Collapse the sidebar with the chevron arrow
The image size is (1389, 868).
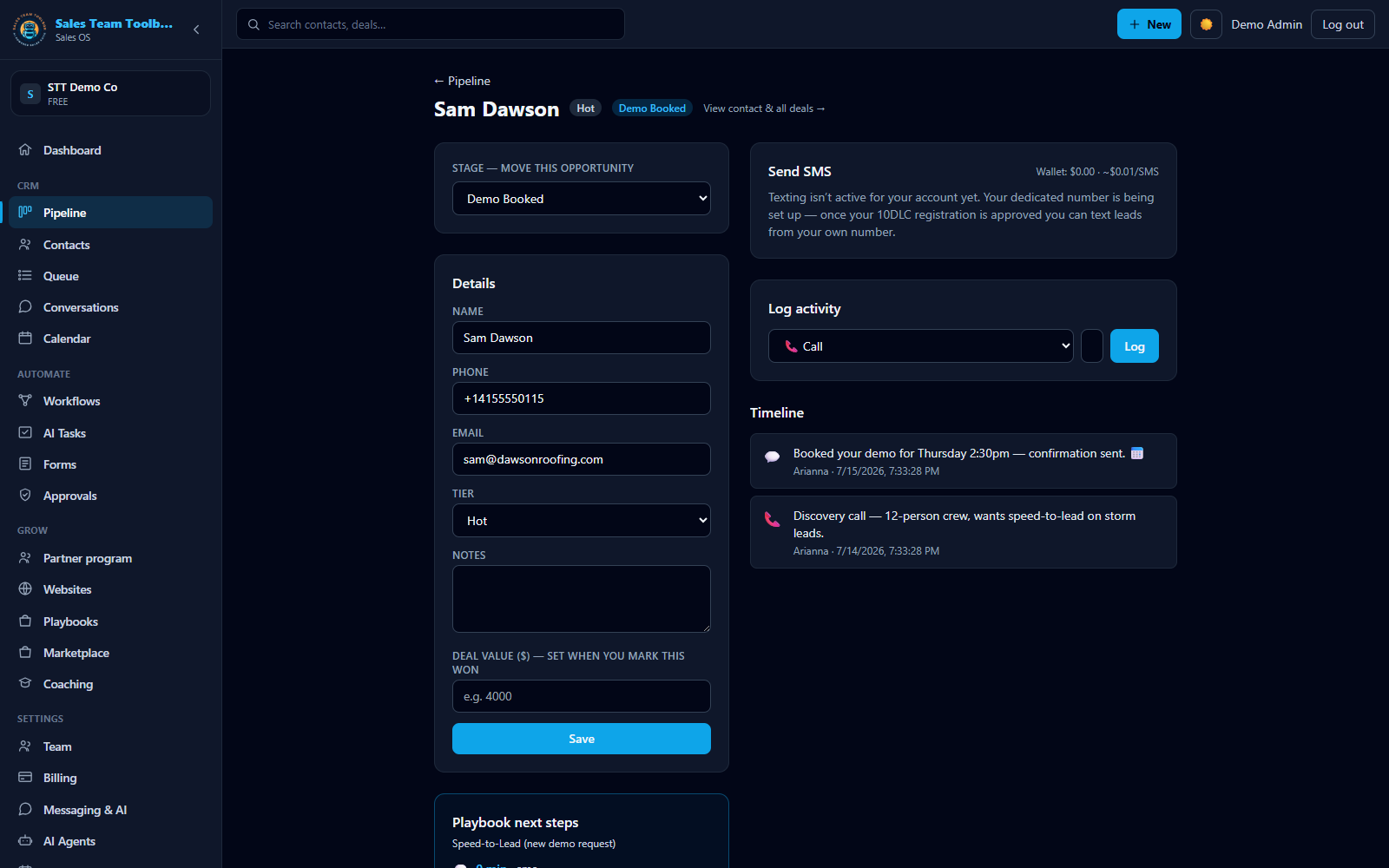click(196, 30)
